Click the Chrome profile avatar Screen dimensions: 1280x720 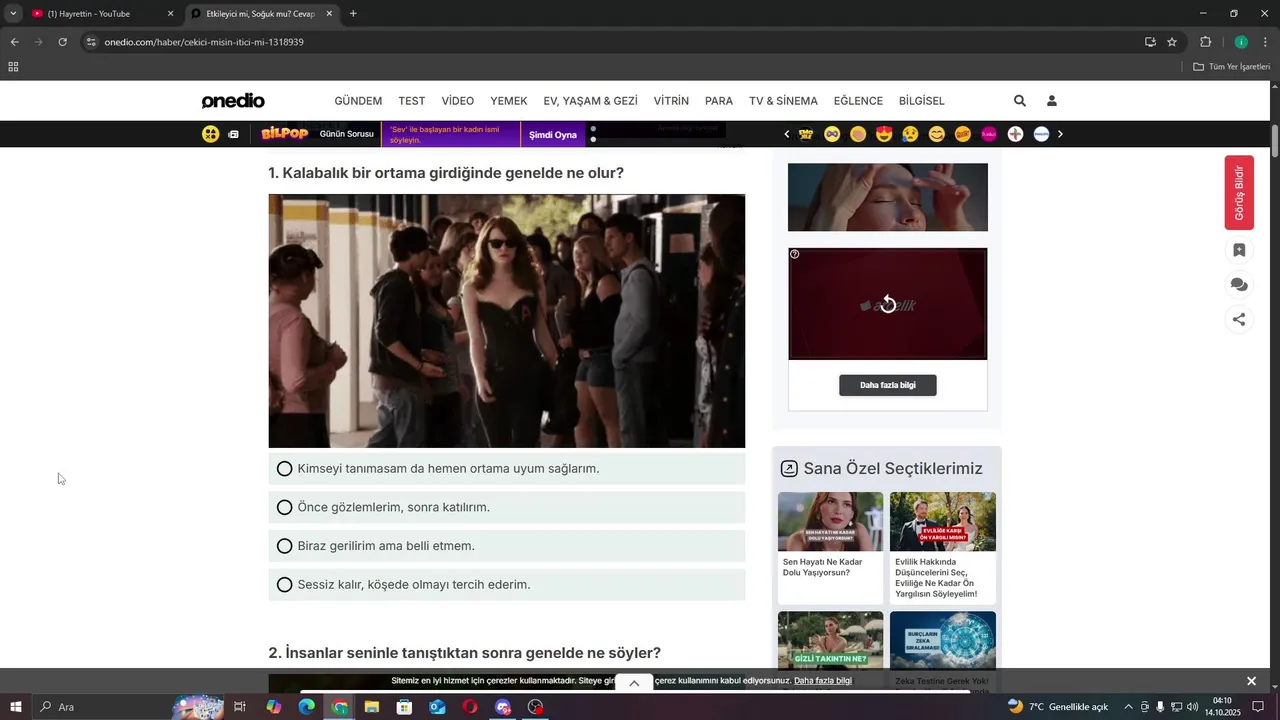tap(1241, 42)
